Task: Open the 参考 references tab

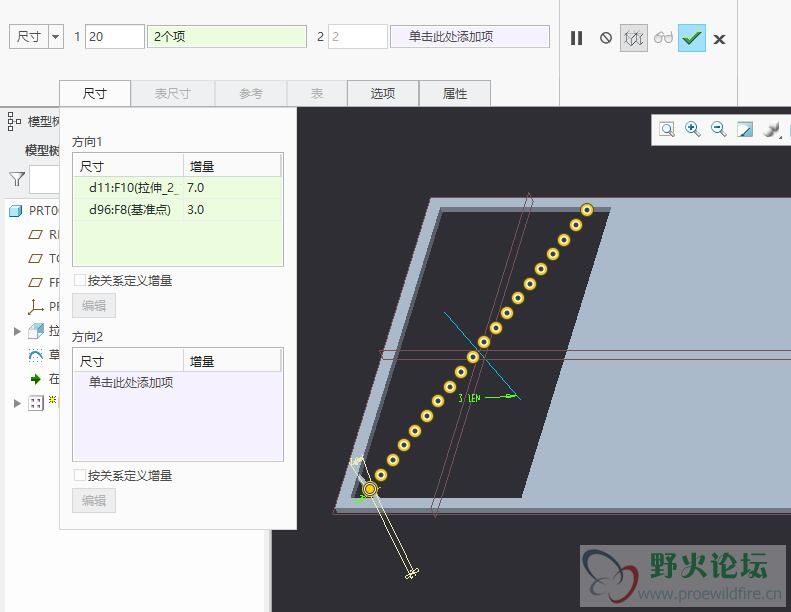Action: (251, 93)
